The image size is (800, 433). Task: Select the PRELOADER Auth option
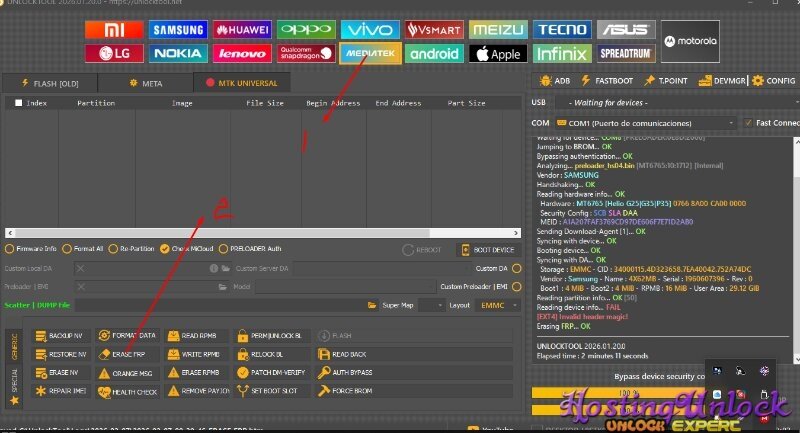[250, 249]
